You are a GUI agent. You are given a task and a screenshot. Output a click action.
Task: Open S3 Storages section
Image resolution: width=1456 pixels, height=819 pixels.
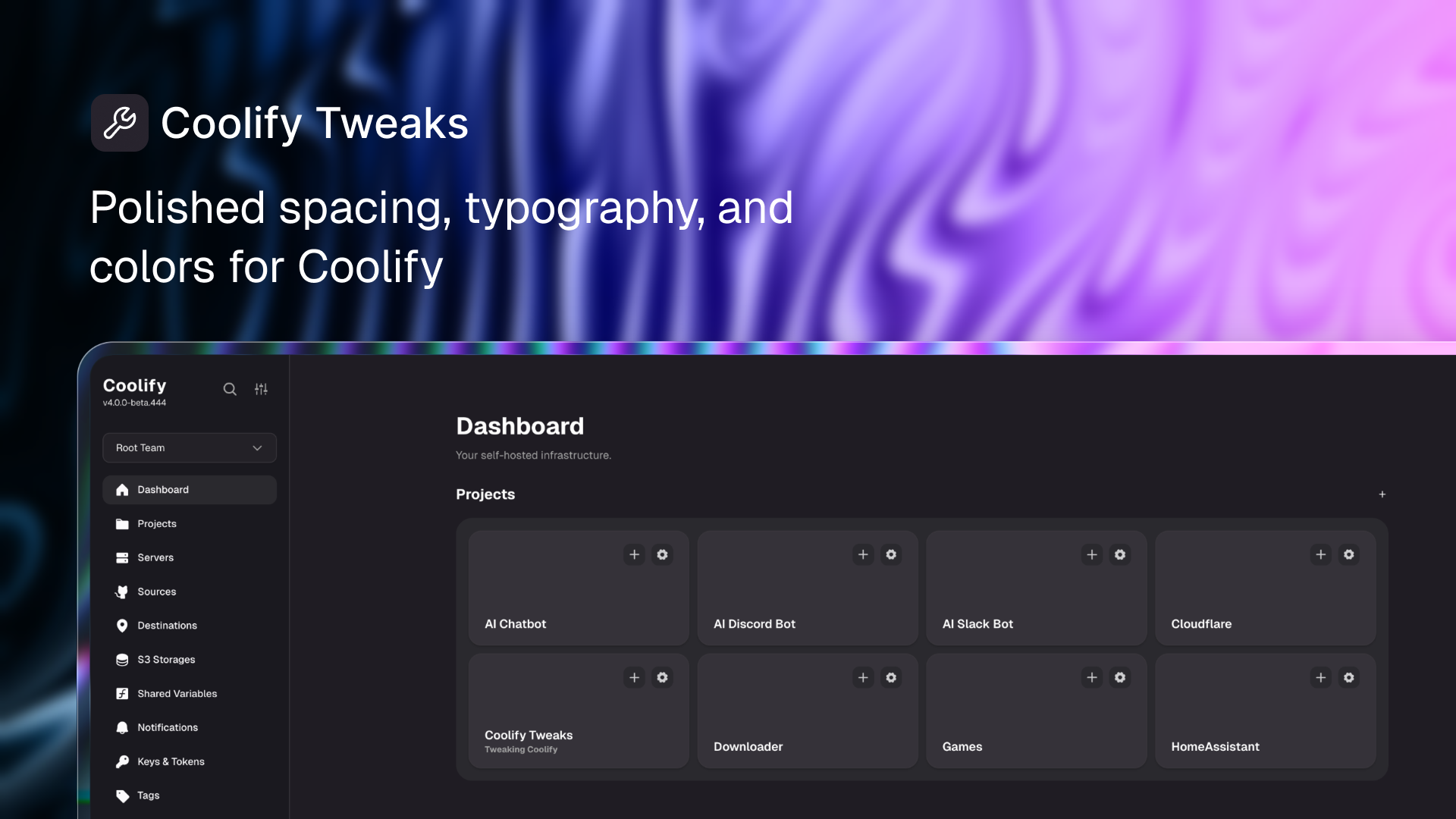pos(166,659)
